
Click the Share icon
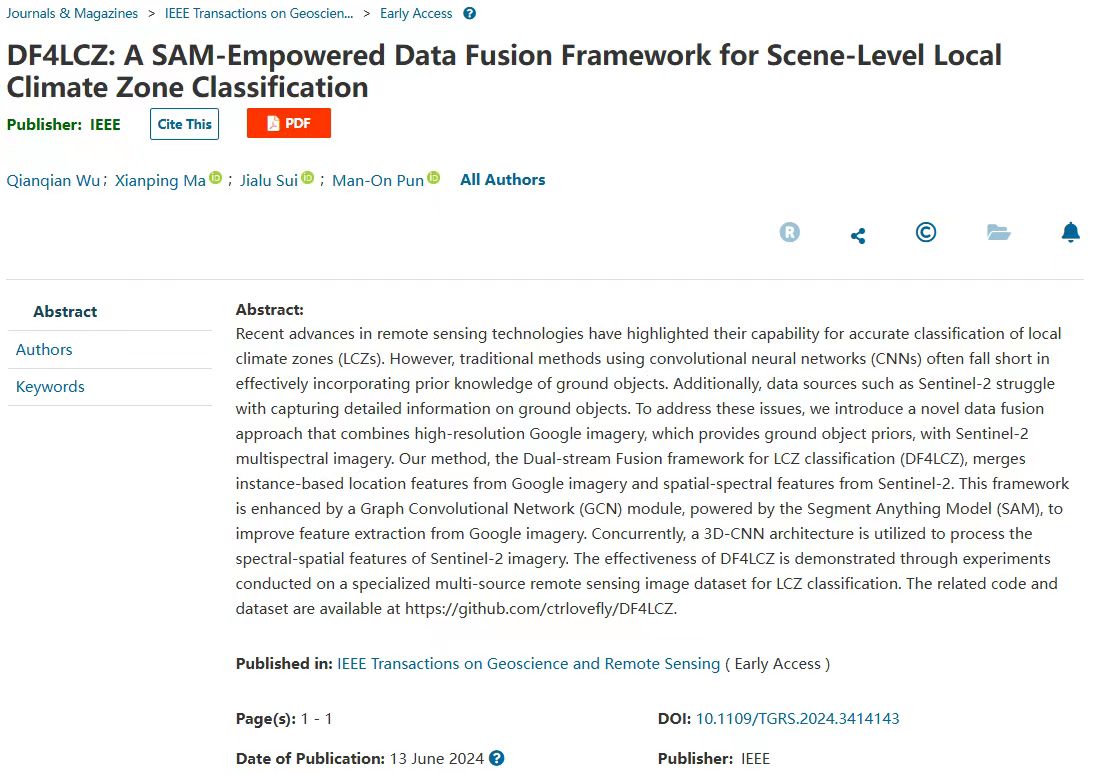pyautogui.click(x=858, y=235)
